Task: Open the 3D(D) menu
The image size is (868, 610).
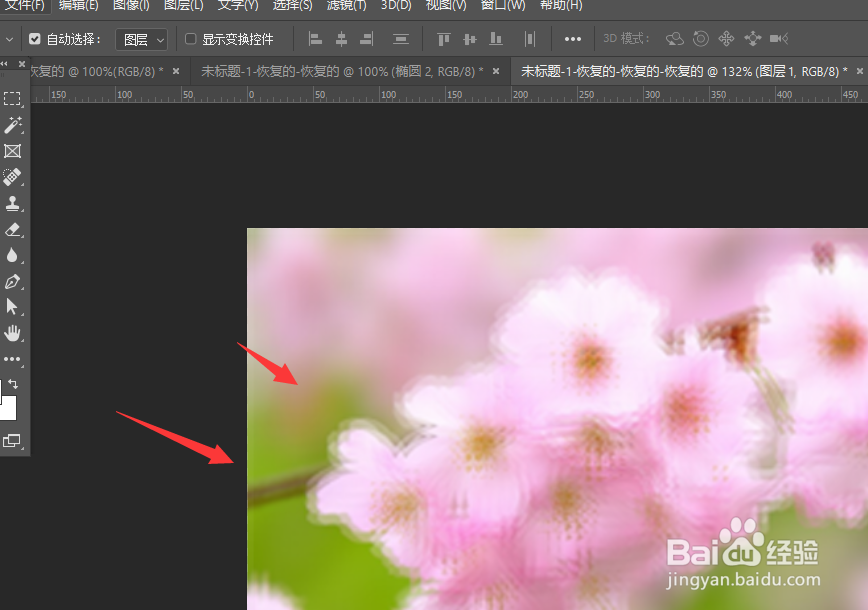Action: pos(396,6)
